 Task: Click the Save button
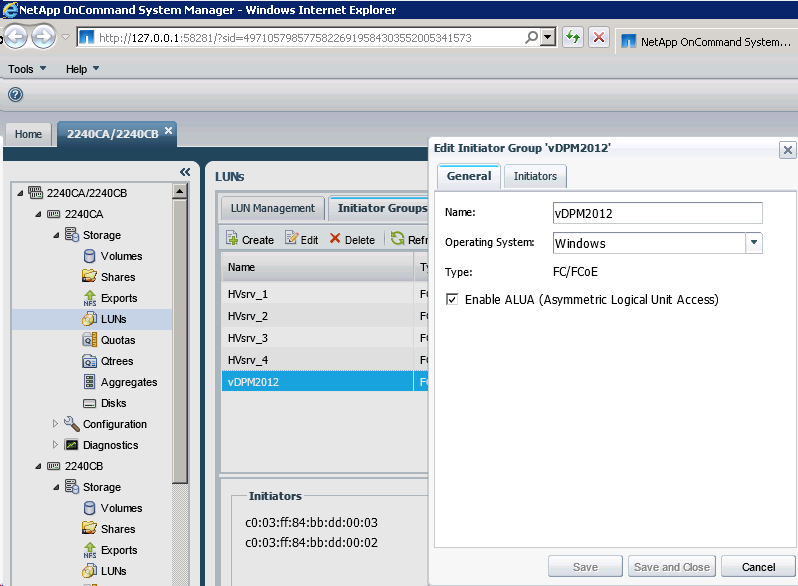585,567
